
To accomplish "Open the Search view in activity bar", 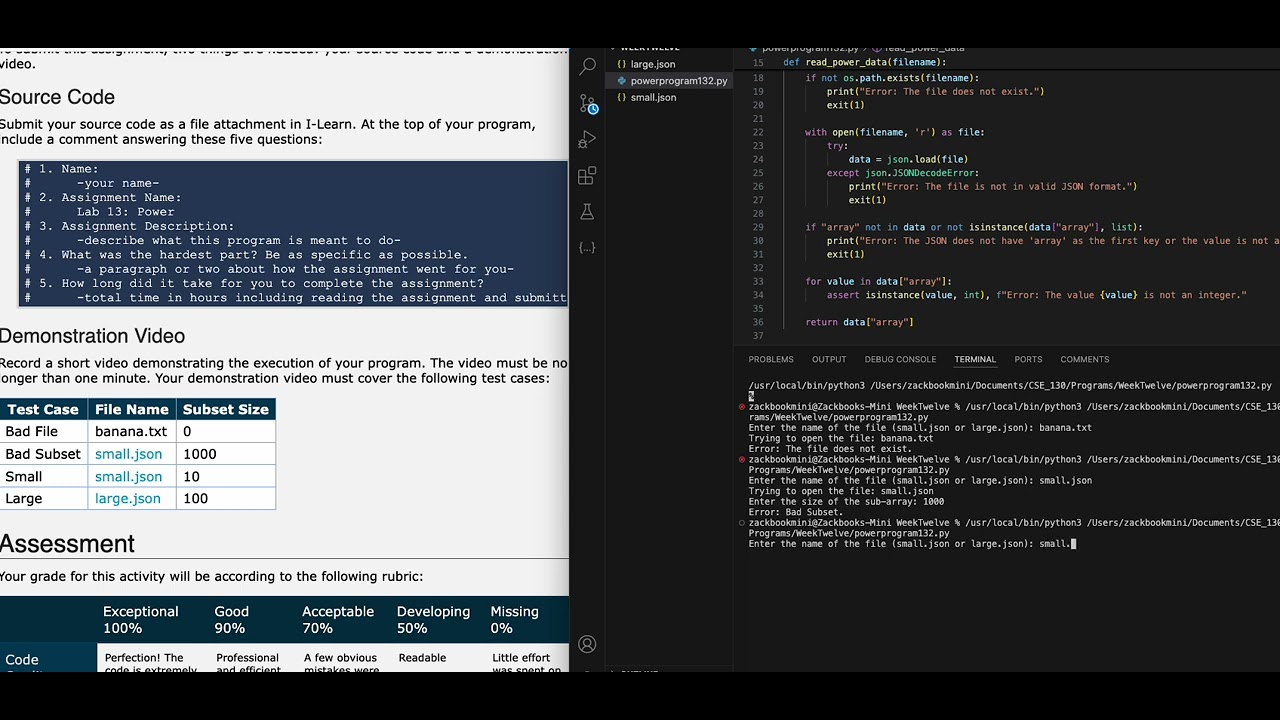I will click(587, 66).
